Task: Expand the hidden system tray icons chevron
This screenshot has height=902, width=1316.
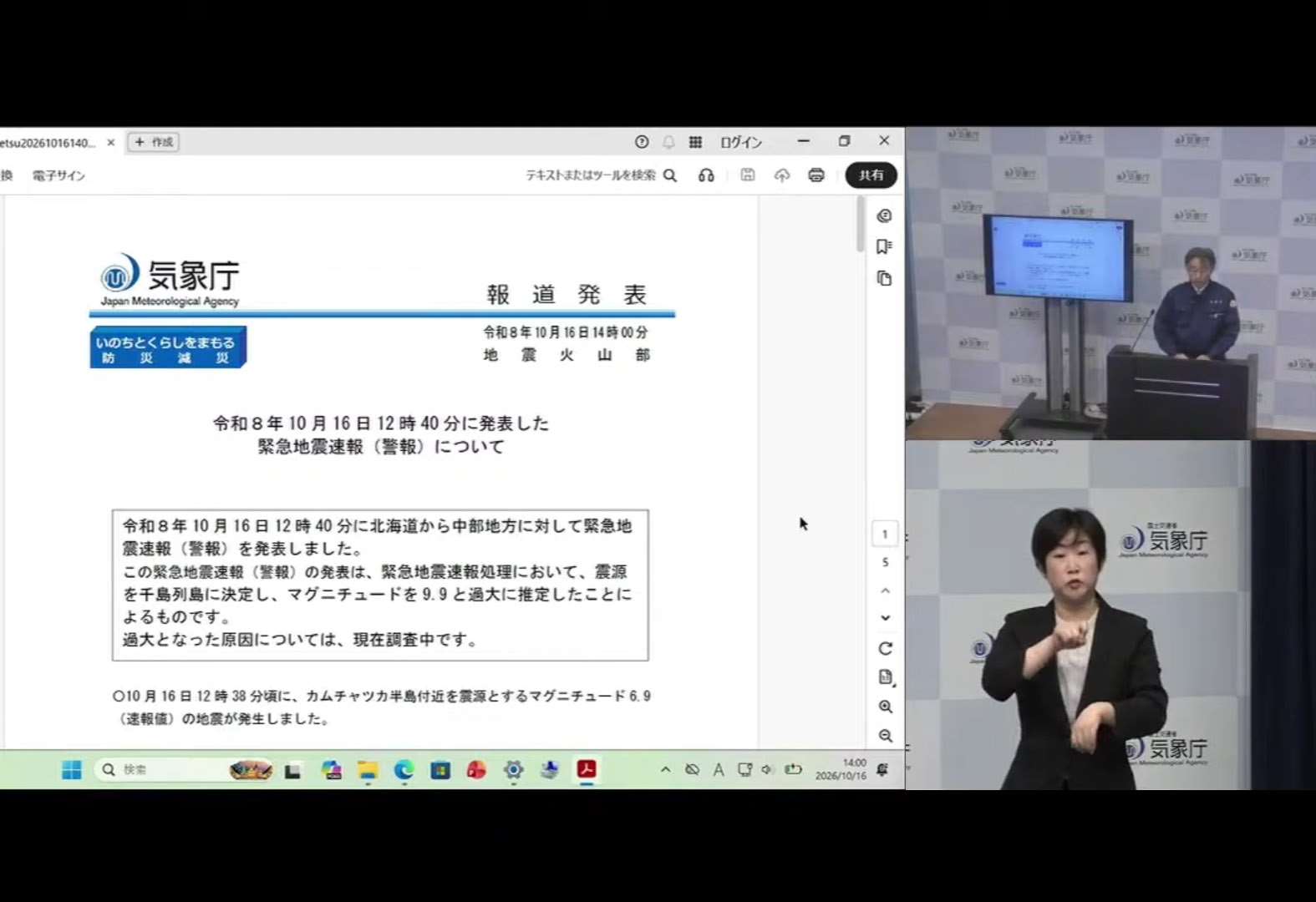Action: point(665,770)
